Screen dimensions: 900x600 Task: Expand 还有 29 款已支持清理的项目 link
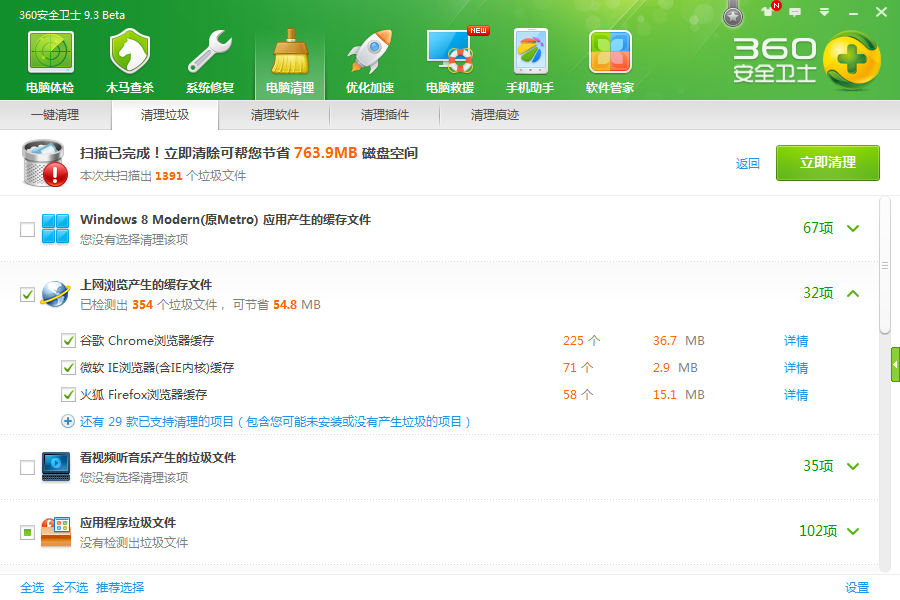click(275, 421)
